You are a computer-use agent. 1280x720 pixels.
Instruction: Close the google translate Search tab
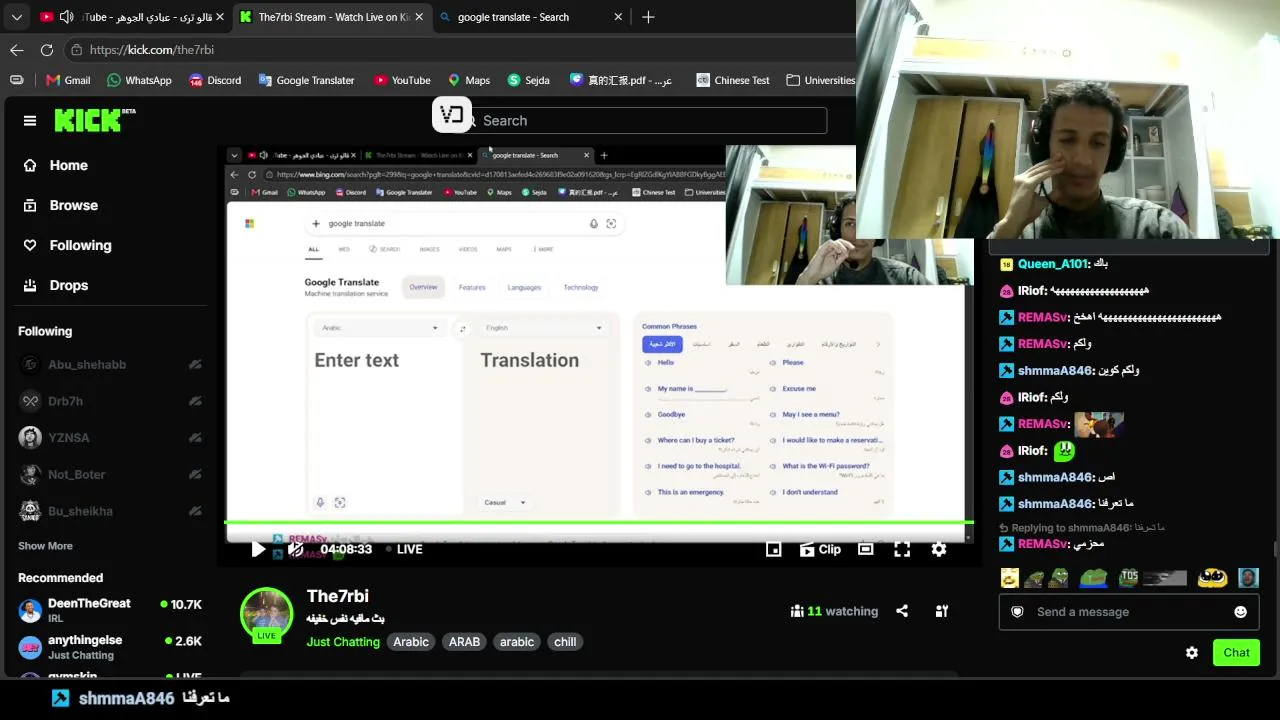(618, 17)
